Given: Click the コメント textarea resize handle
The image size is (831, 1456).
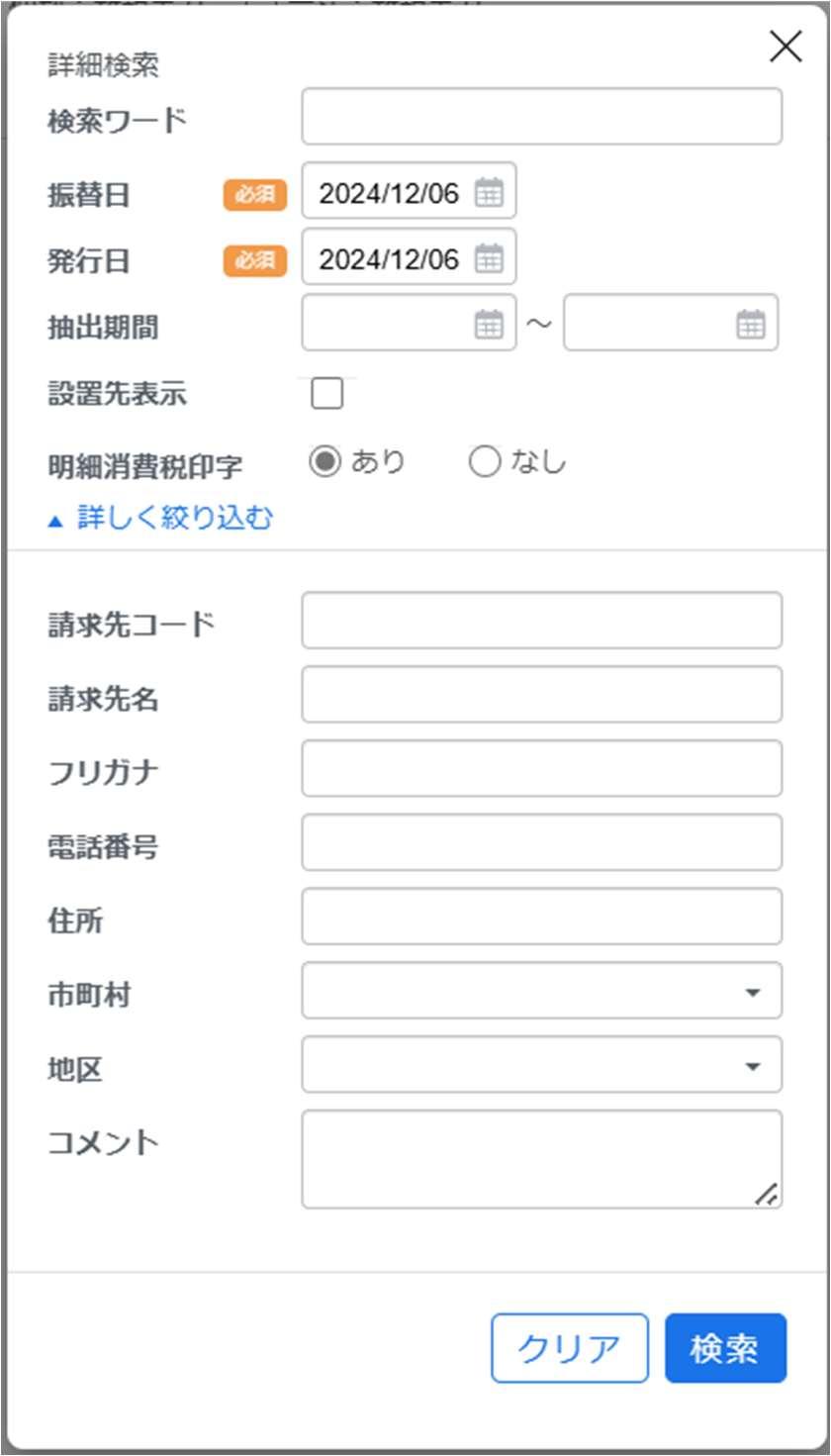Looking at the screenshot, I should point(766,1195).
